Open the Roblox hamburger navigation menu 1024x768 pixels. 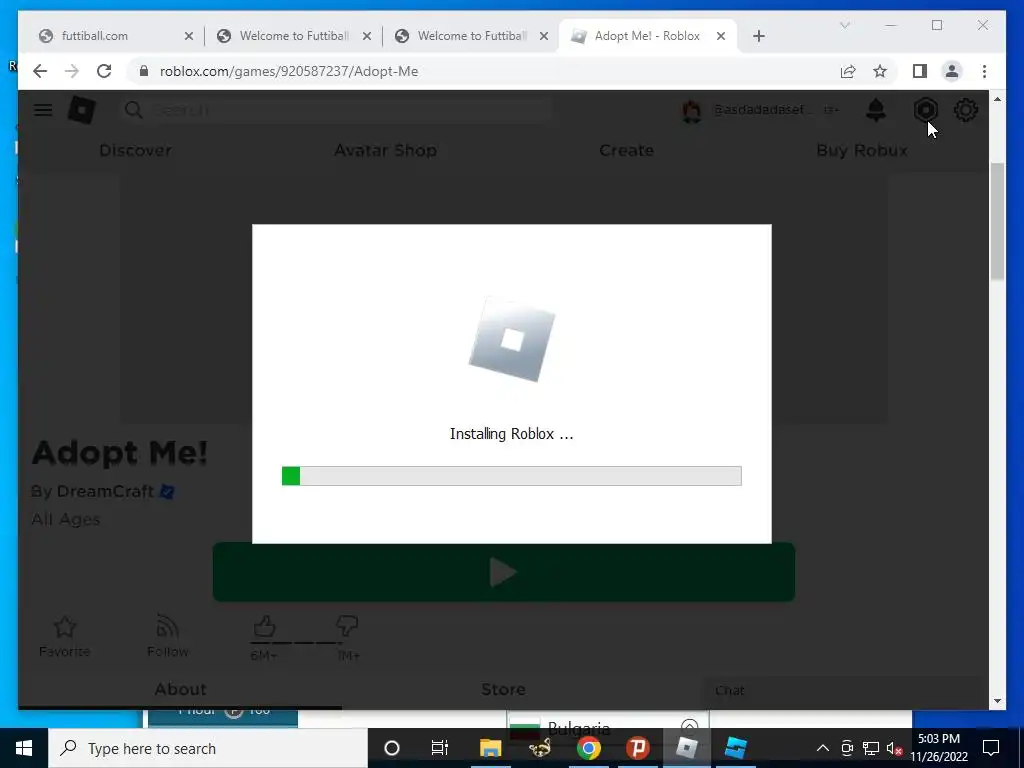click(x=43, y=110)
